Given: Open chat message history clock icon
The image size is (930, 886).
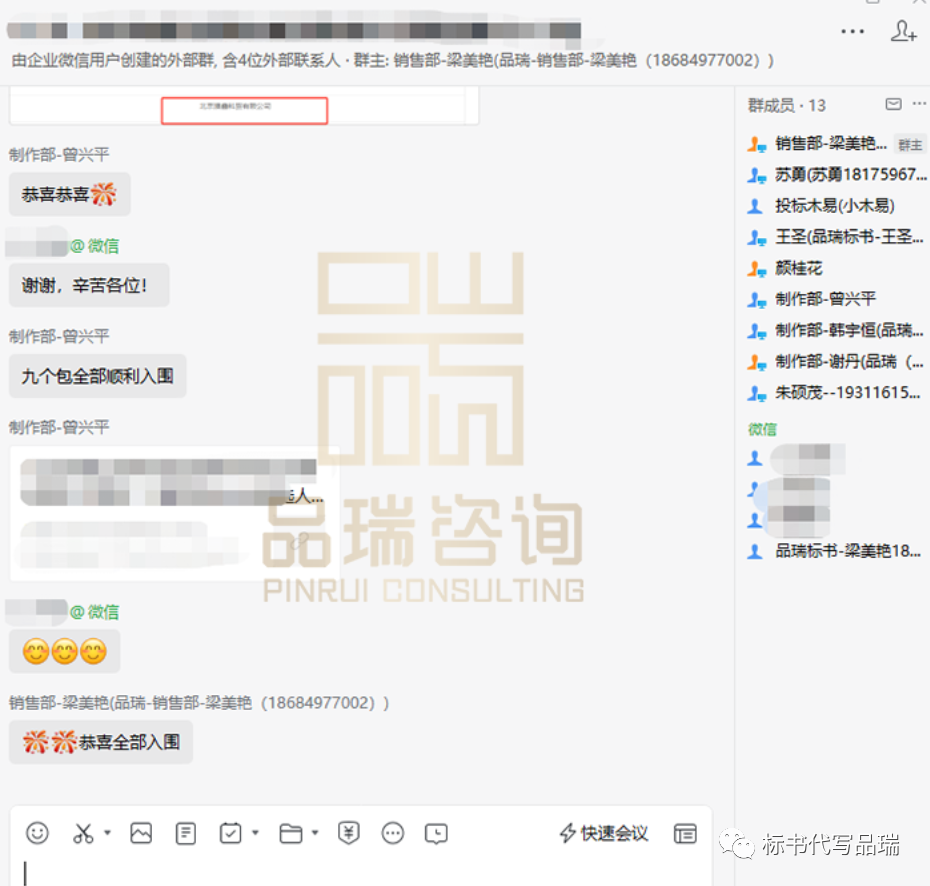Looking at the screenshot, I should (436, 832).
